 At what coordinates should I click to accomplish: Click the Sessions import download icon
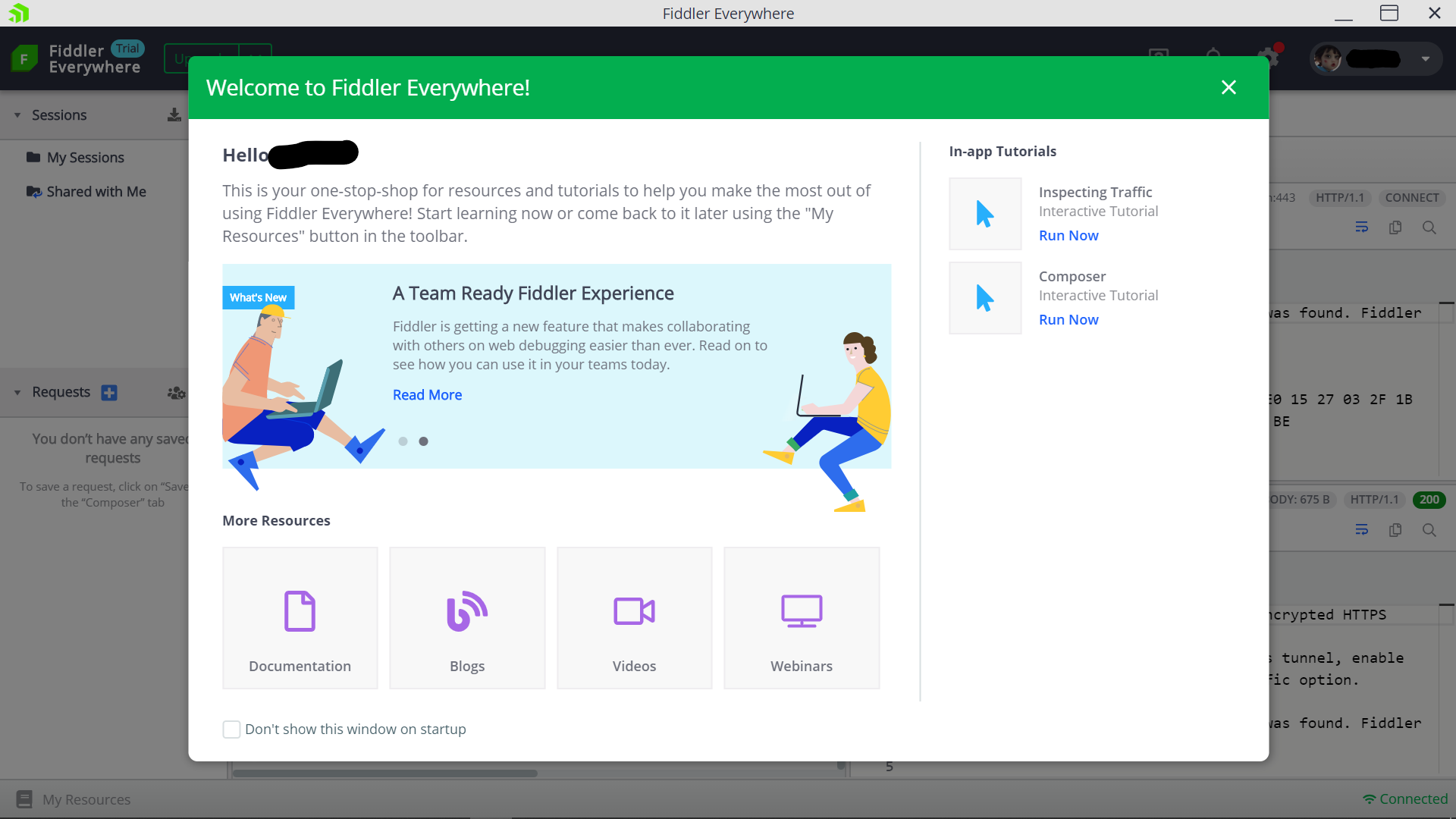[x=174, y=115]
